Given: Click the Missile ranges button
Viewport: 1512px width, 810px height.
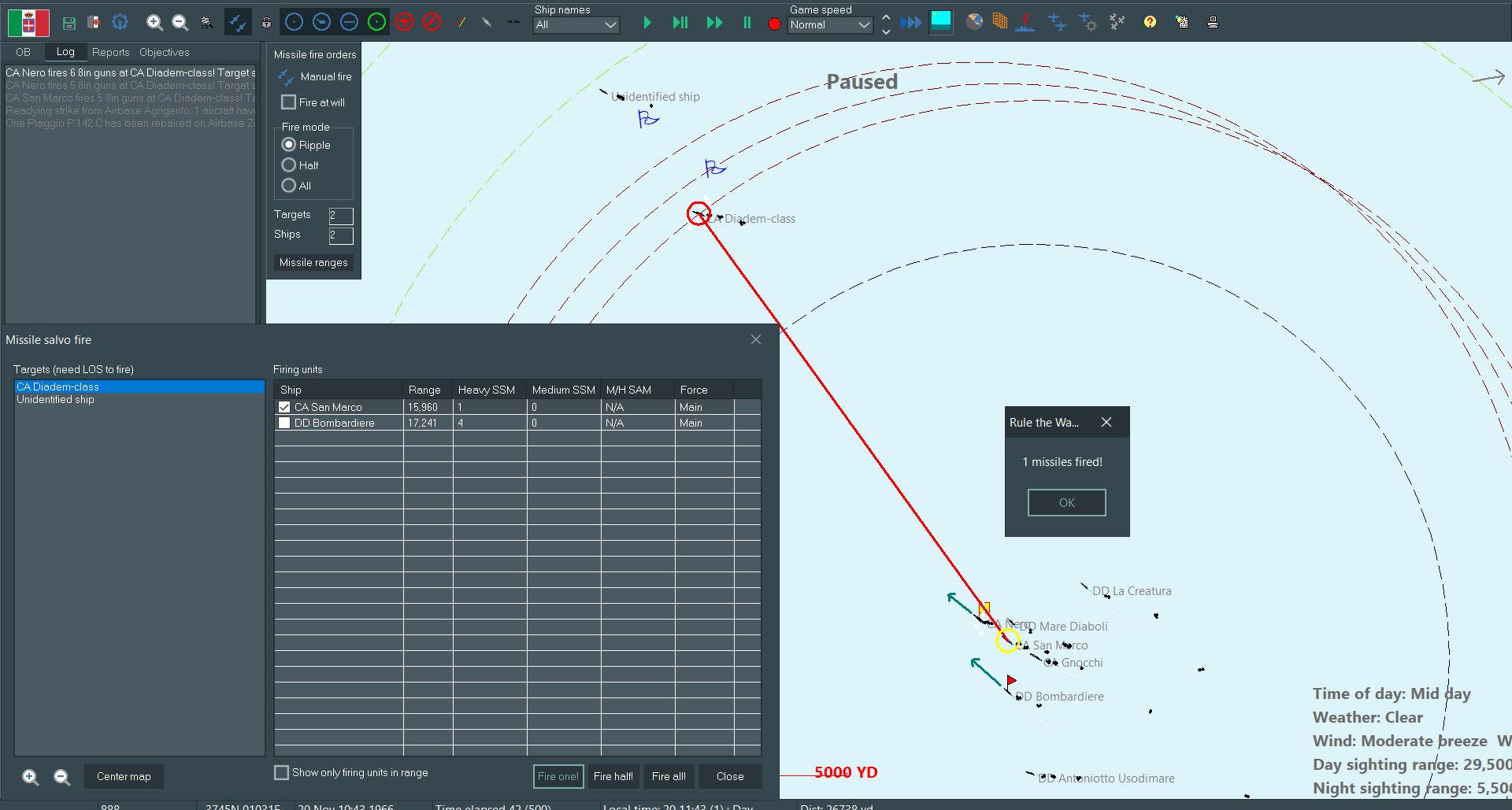Looking at the screenshot, I should (313, 262).
